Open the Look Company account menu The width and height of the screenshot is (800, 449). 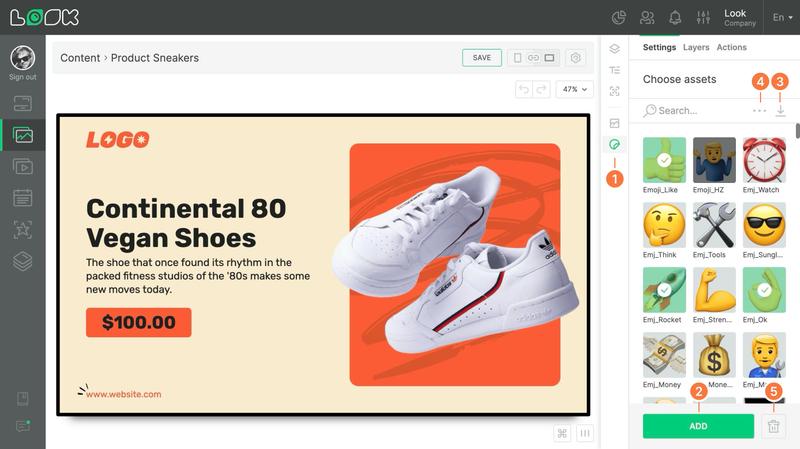740,17
